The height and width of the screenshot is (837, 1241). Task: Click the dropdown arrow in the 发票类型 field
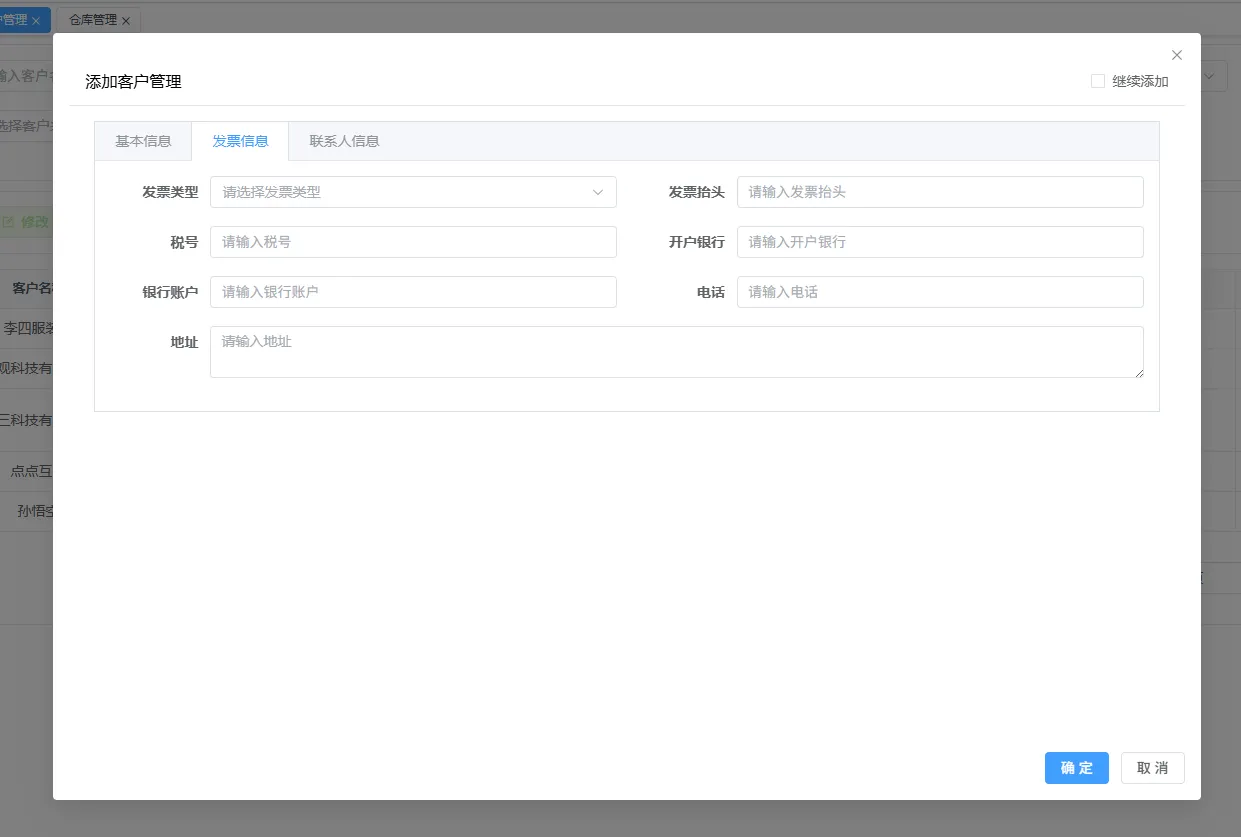pyautogui.click(x=598, y=192)
